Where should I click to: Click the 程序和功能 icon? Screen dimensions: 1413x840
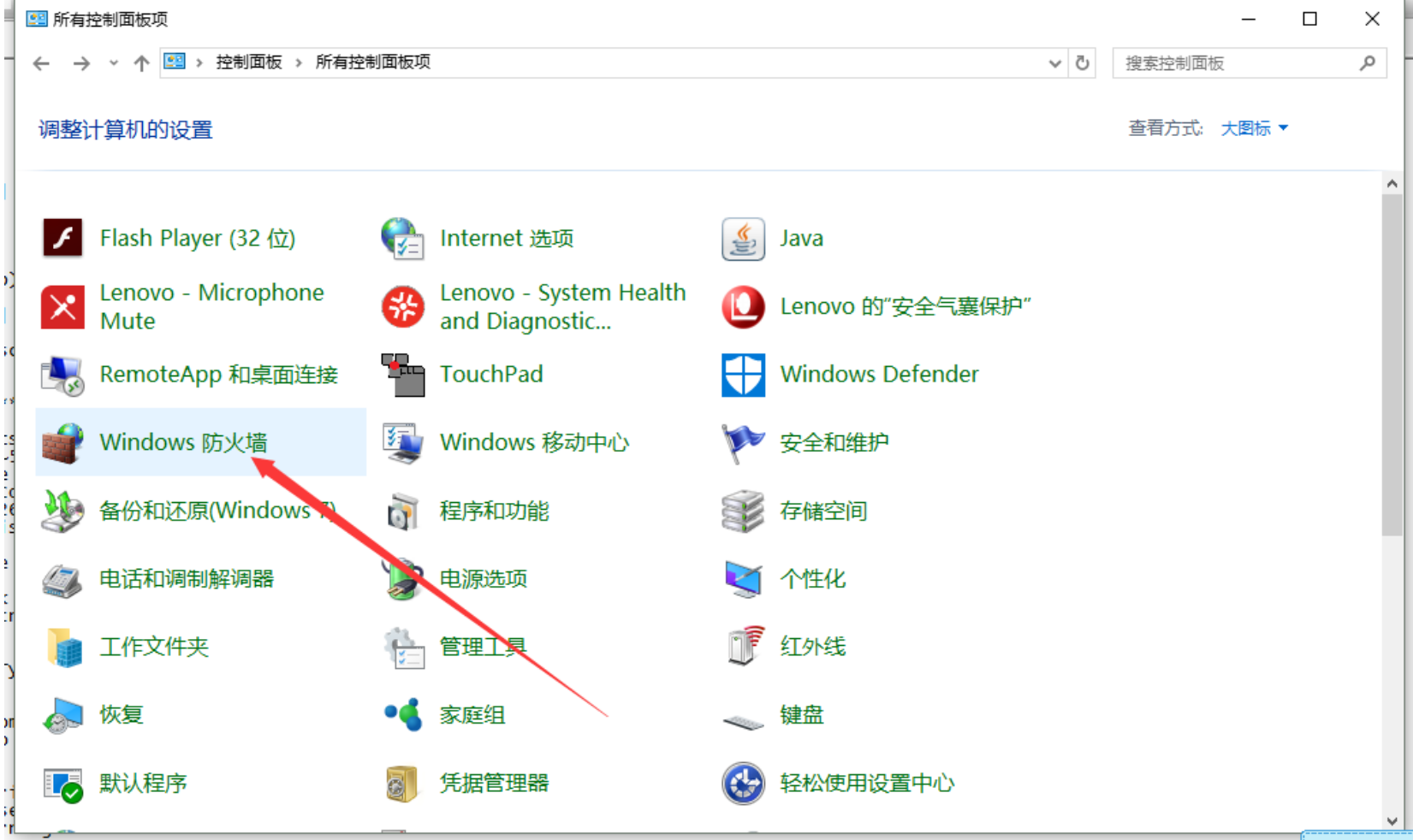(402, 511)
